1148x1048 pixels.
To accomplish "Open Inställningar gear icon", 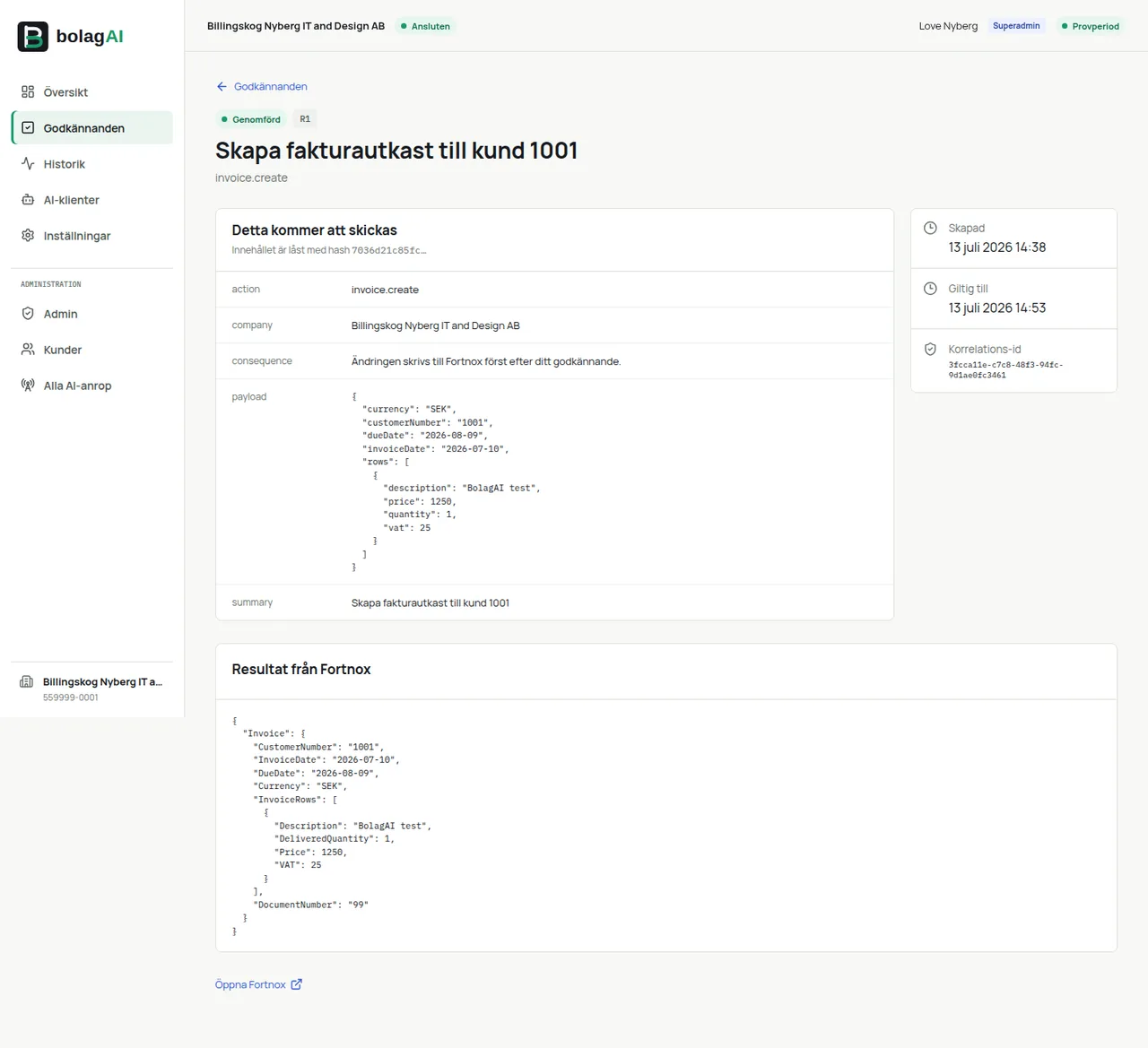I will click(28, 236).
